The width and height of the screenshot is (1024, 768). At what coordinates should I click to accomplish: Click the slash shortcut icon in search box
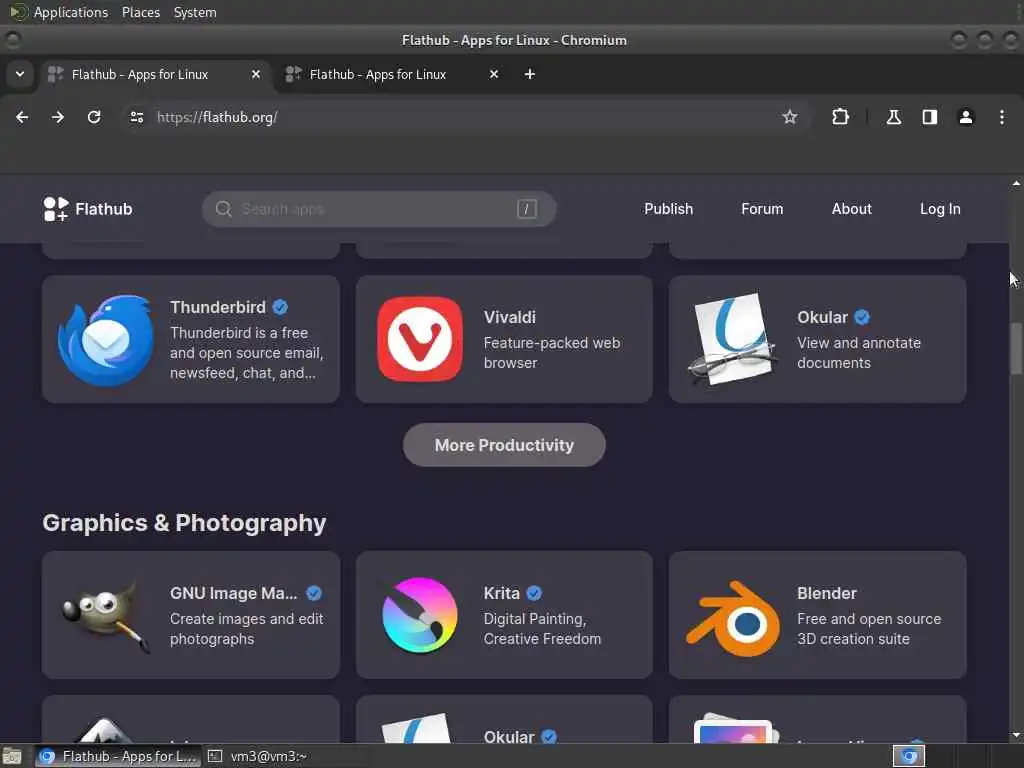point(526,209)
